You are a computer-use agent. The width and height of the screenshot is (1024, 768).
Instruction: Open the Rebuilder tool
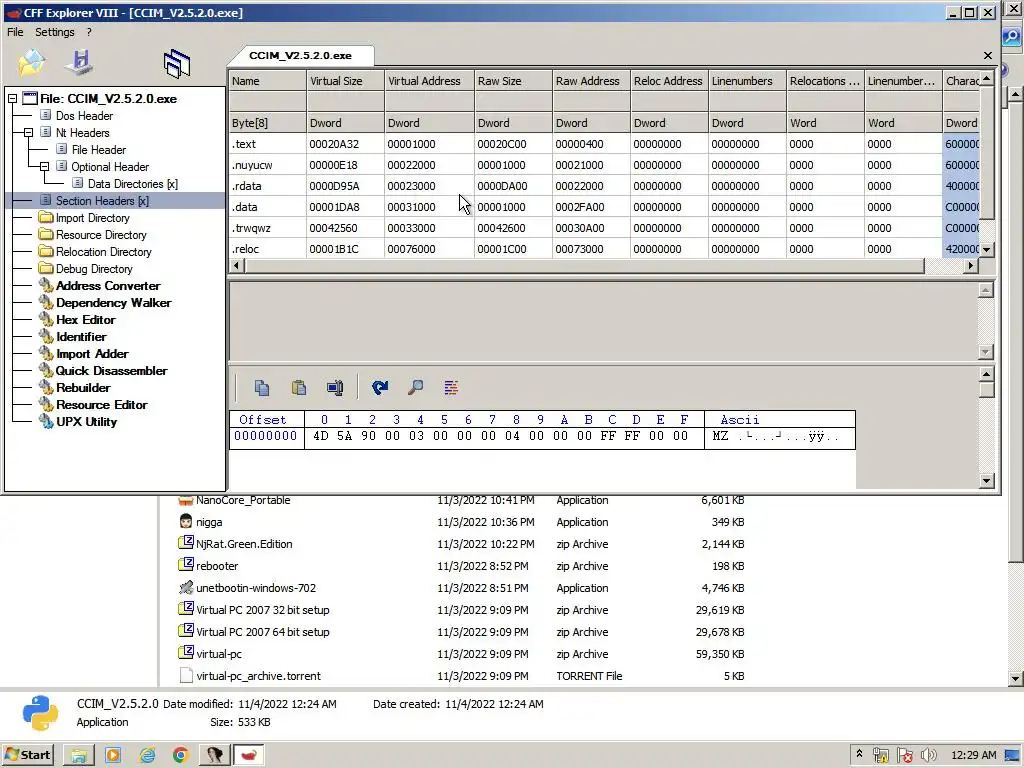tap(83, 388)
